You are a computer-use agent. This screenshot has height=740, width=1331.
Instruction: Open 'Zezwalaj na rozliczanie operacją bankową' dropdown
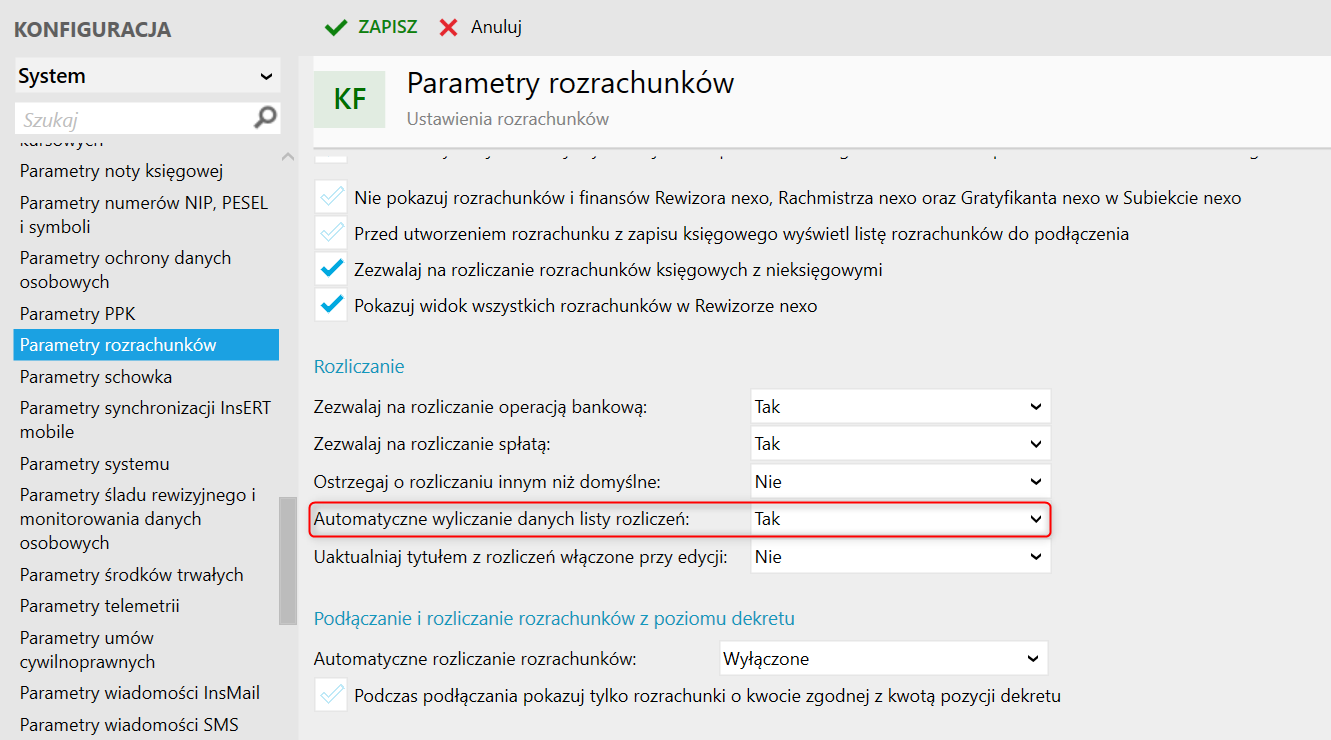pos(900,407)
